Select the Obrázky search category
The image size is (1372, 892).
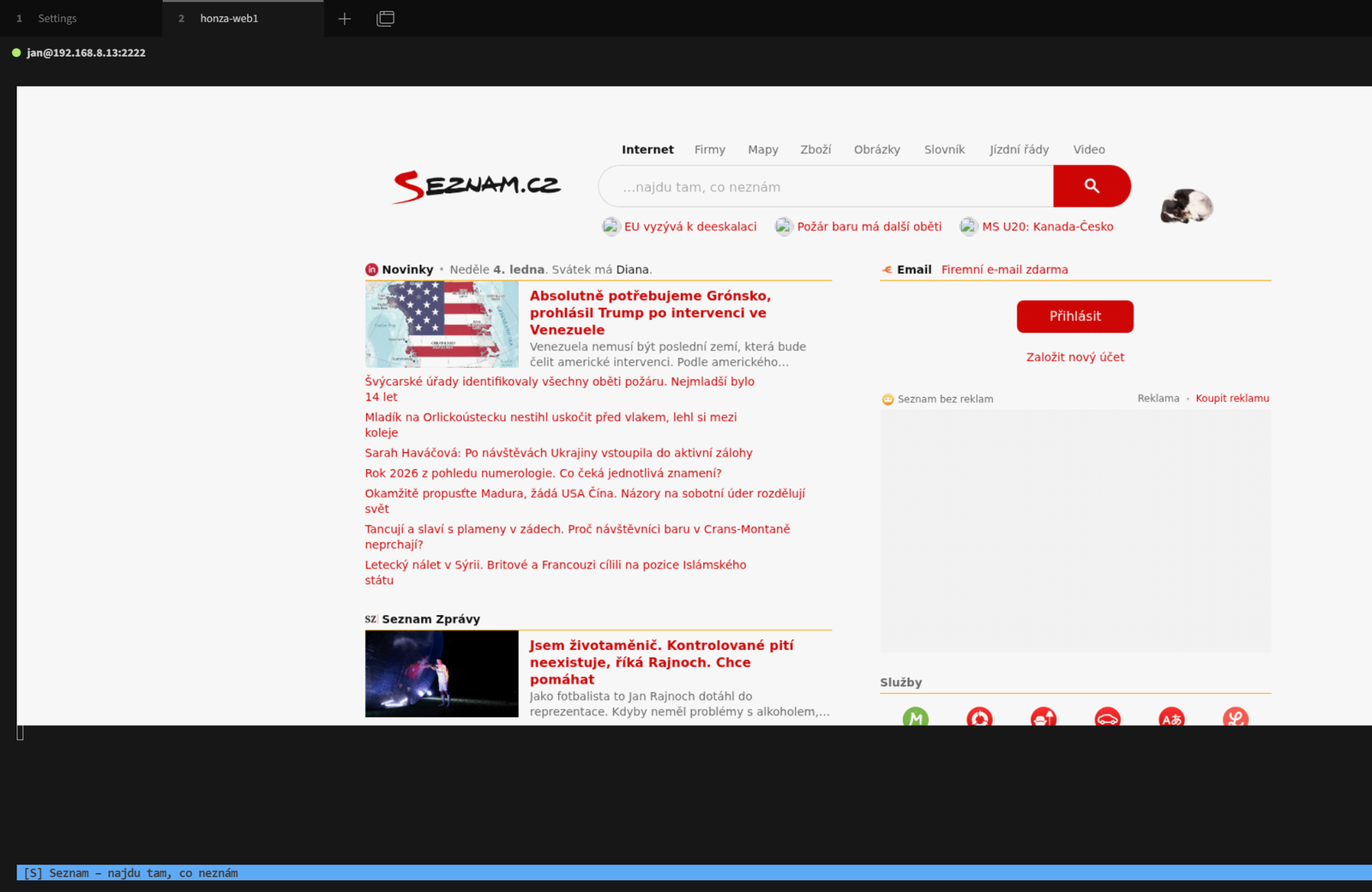point(877,149)
